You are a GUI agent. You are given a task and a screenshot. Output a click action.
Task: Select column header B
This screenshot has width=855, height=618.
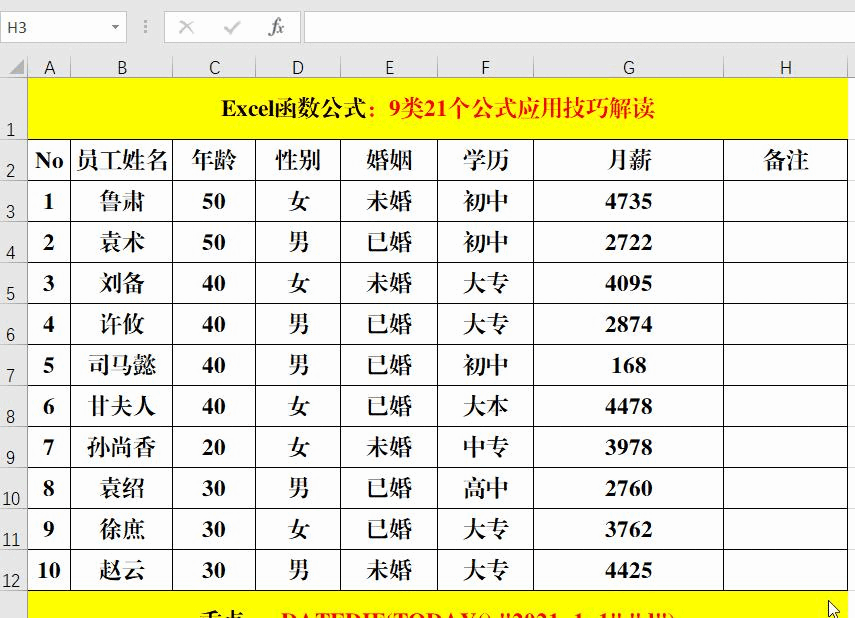point(122,67)
